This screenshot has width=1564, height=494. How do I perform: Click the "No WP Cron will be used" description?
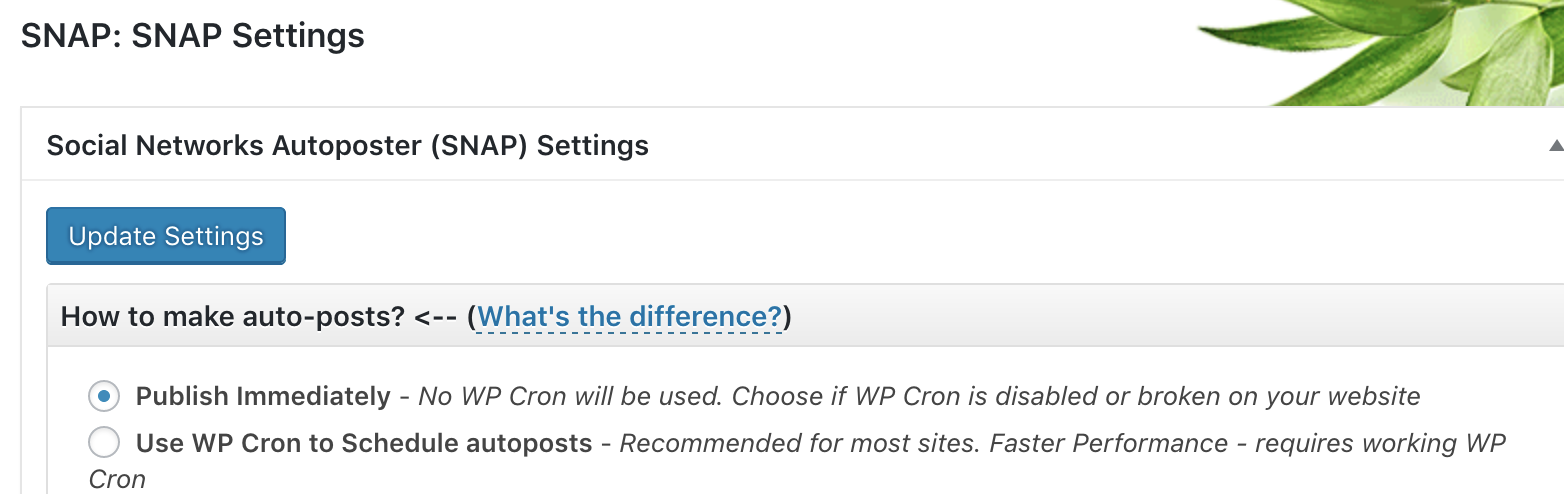pos(570,397)
